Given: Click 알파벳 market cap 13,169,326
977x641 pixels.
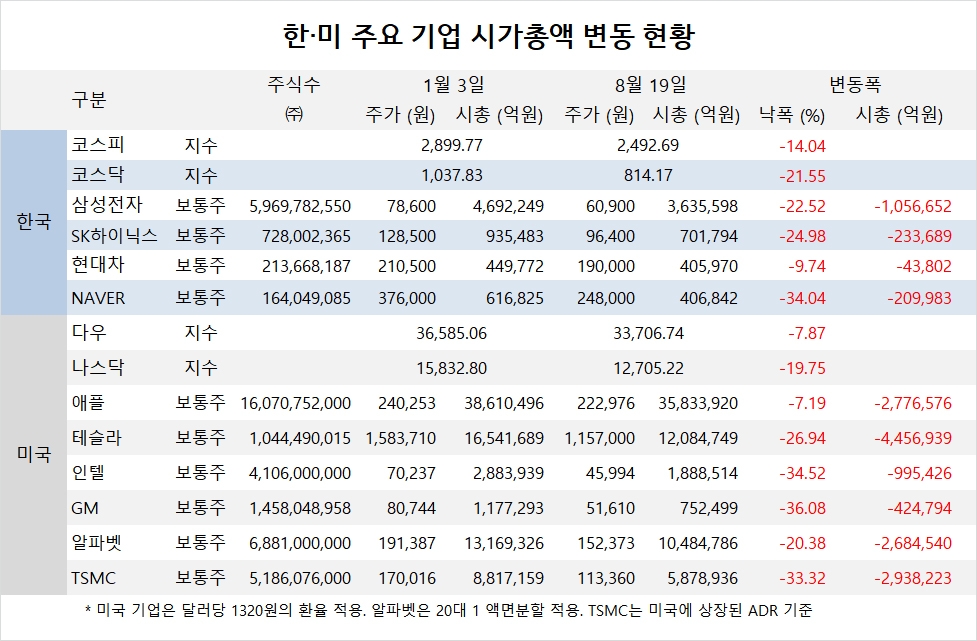Looking at the screenshot, I should point(504,543).
